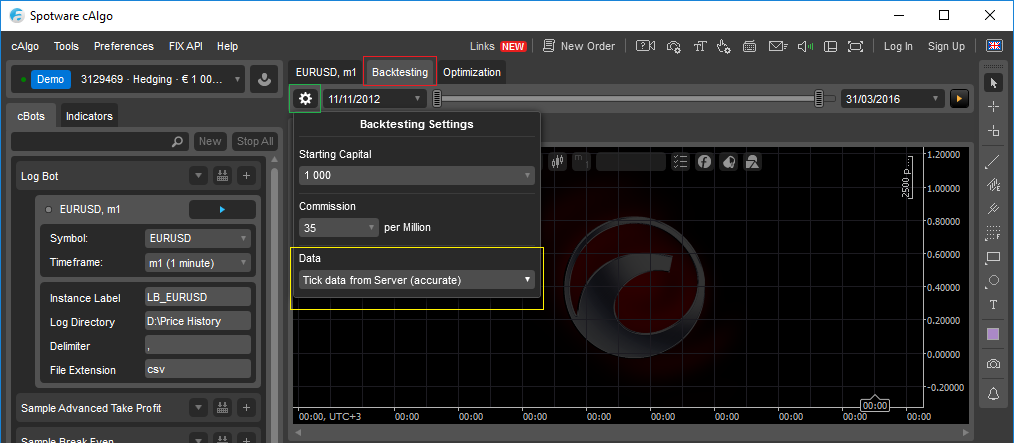Open the Preferences menu
The height and width of the screenshot is (443, 1014).
point(124,46)
